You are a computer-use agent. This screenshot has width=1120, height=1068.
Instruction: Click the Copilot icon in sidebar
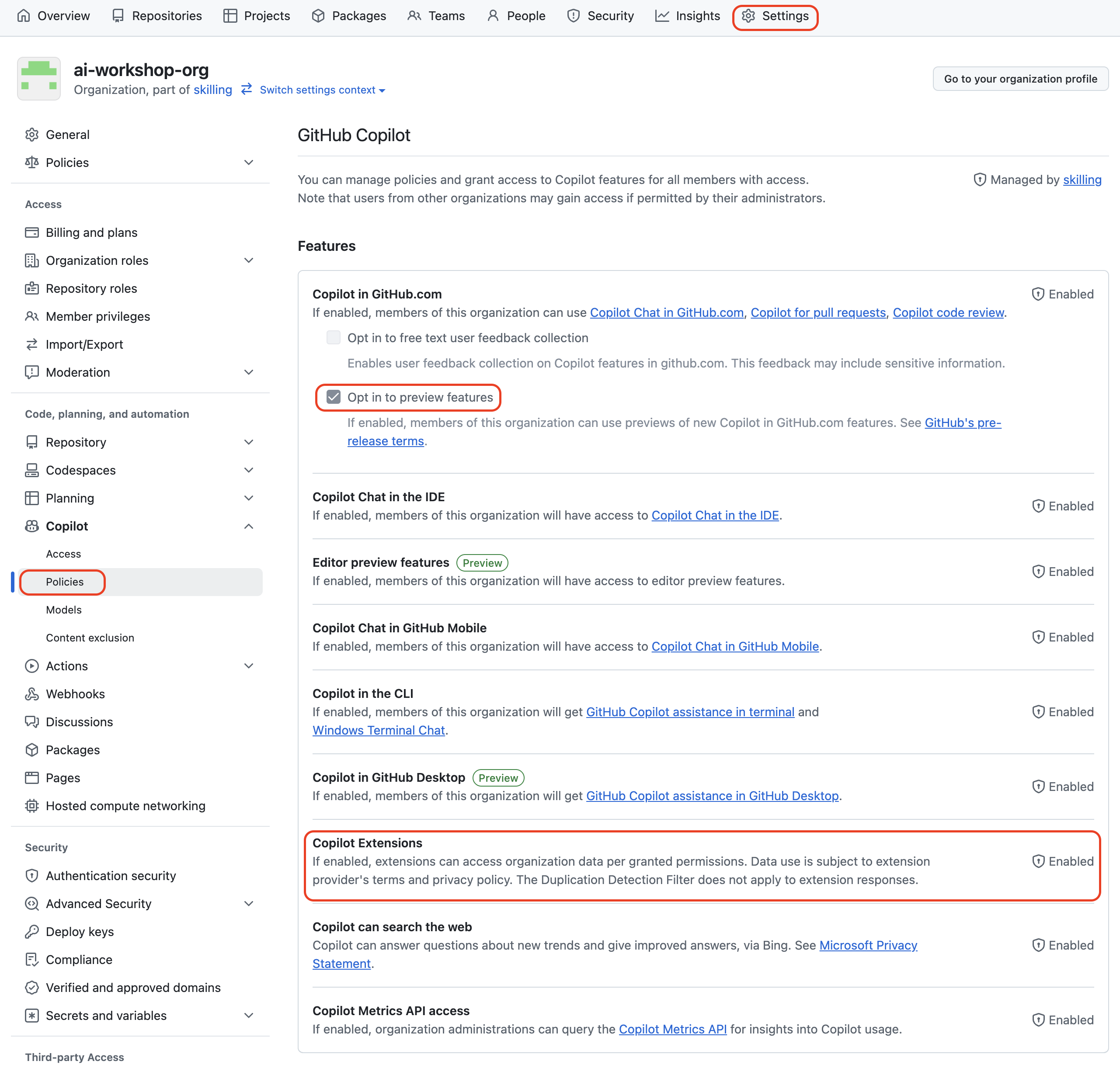[x=32, y=526]
